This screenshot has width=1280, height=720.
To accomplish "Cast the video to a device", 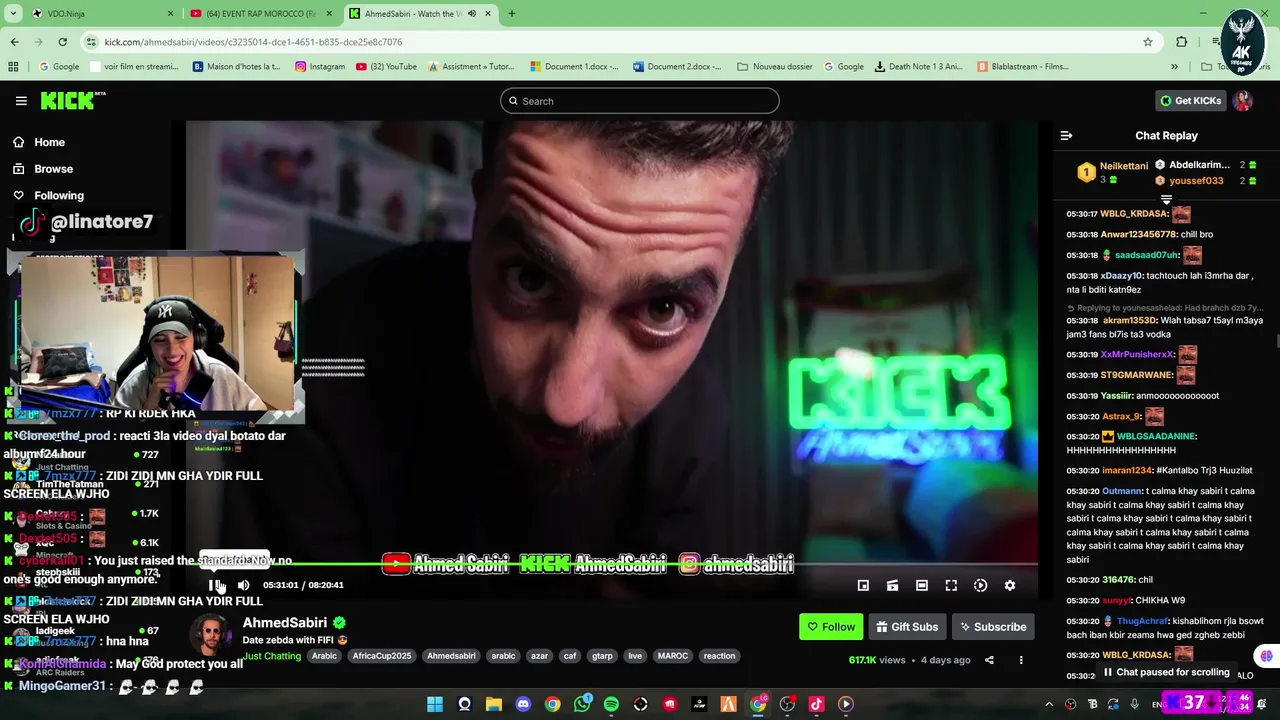I will pyautogui.click(x=892, y=585).
